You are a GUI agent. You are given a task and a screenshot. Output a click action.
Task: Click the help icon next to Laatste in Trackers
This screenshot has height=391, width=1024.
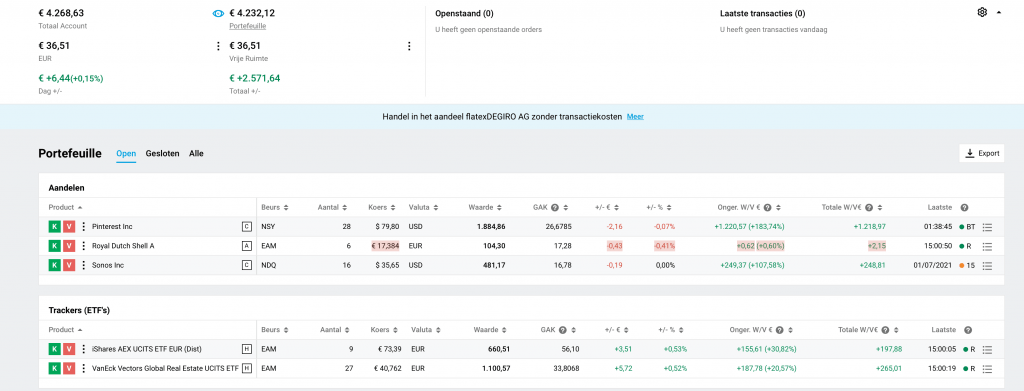pyautogui.click(x=968, y=330)
